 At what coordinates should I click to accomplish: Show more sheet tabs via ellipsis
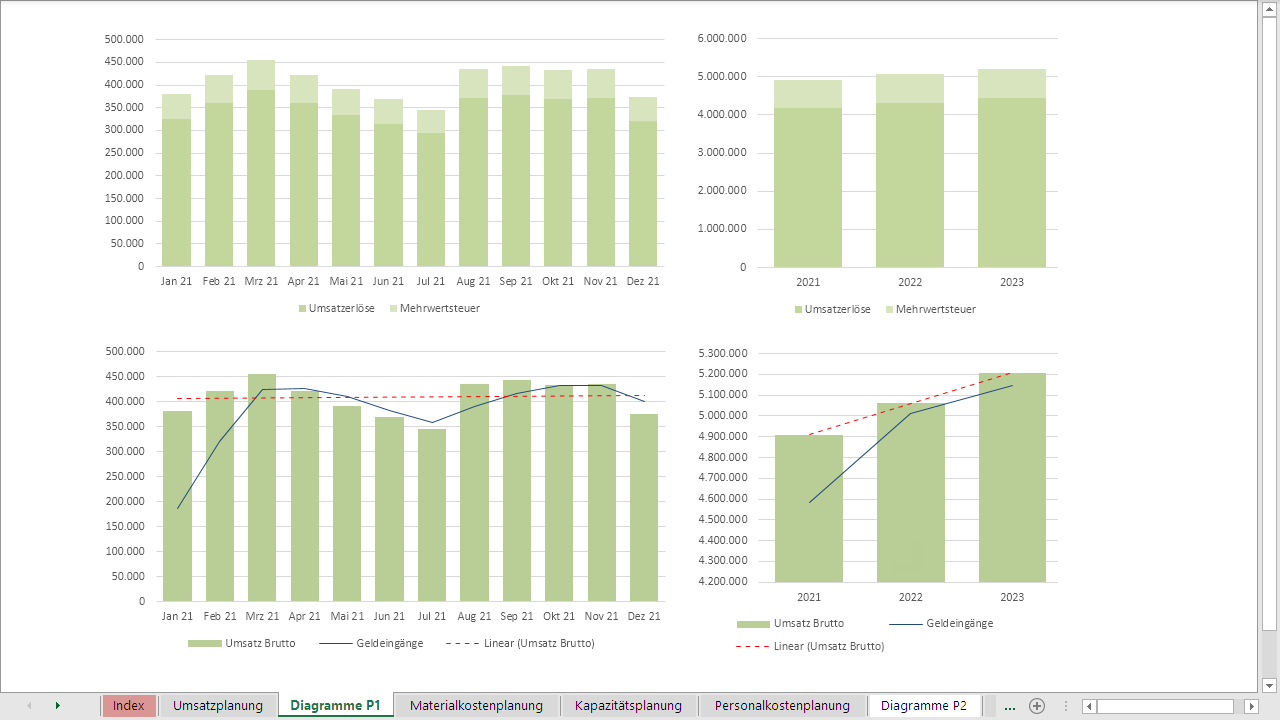point(1010,706)
